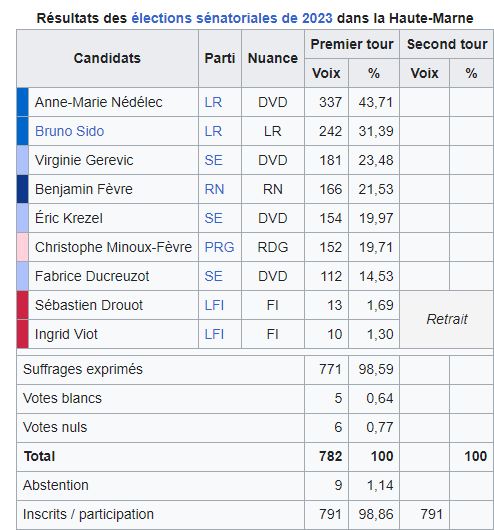Open the LFI link for Ingrid Viot
This screenshot has height=530, width=494.
[214, 335]
